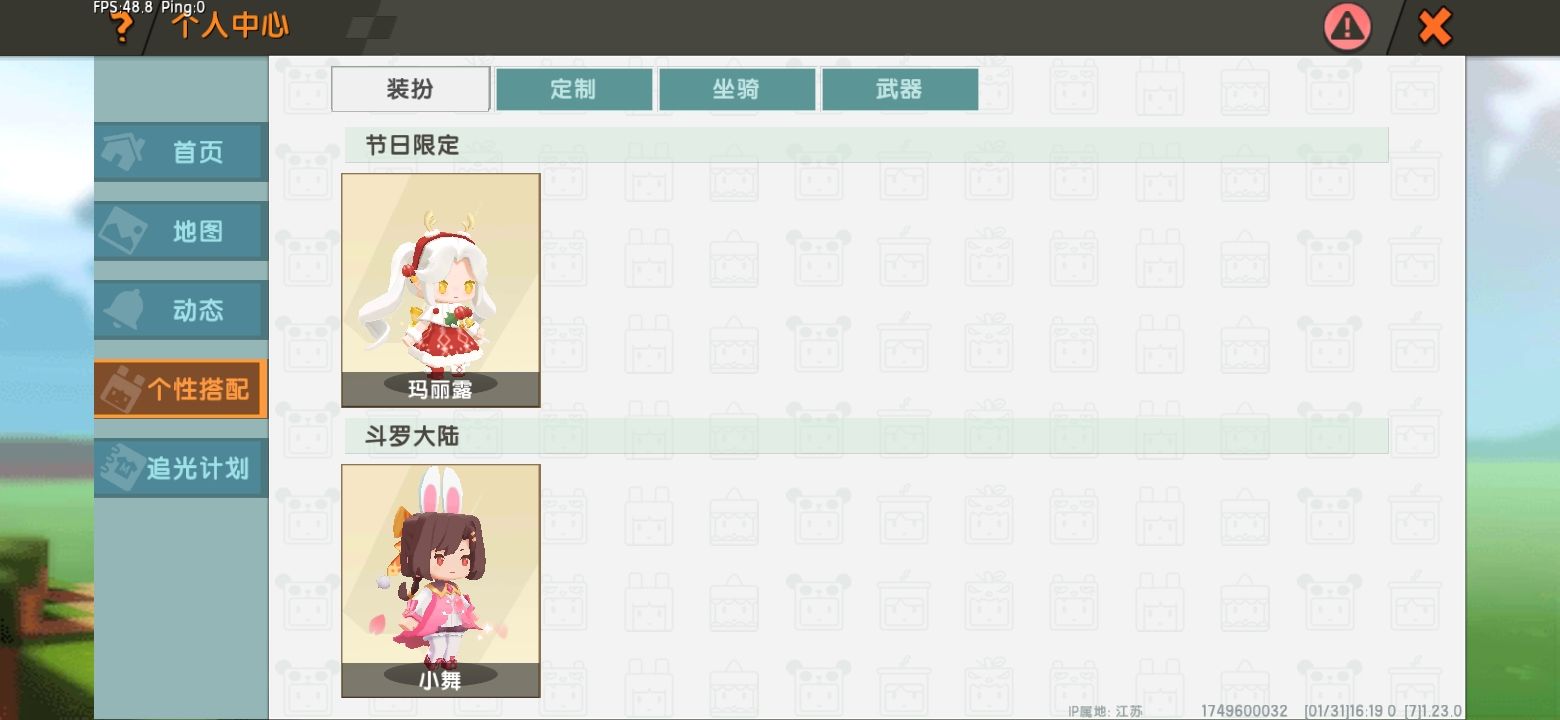Viewport: 1560px width, 720px height.
Task: Select the 小舞 skin card
Action: [441, 581]
